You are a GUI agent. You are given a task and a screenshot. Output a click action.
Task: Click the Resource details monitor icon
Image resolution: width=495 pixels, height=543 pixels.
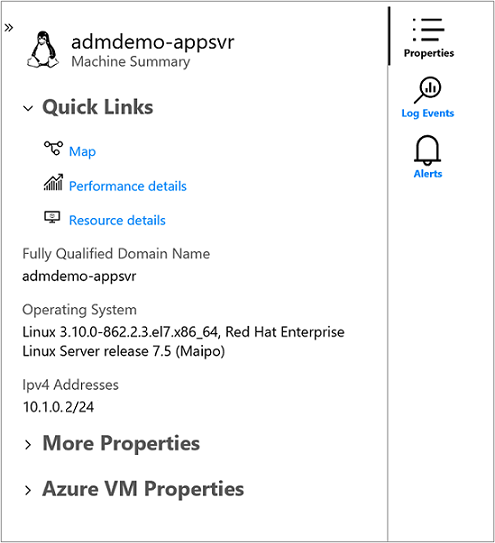pos(52,217)
